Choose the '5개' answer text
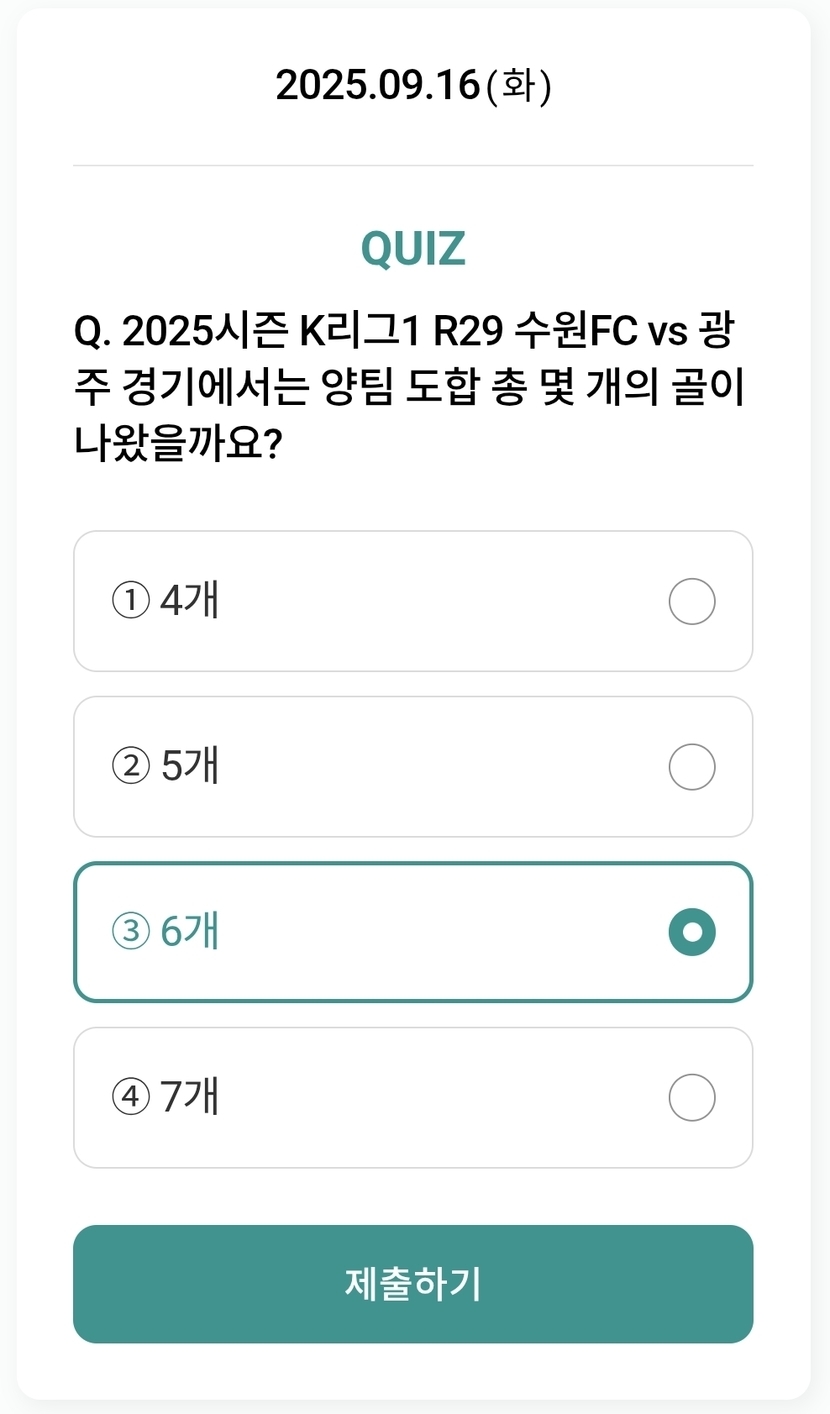 tap(189, 766)
